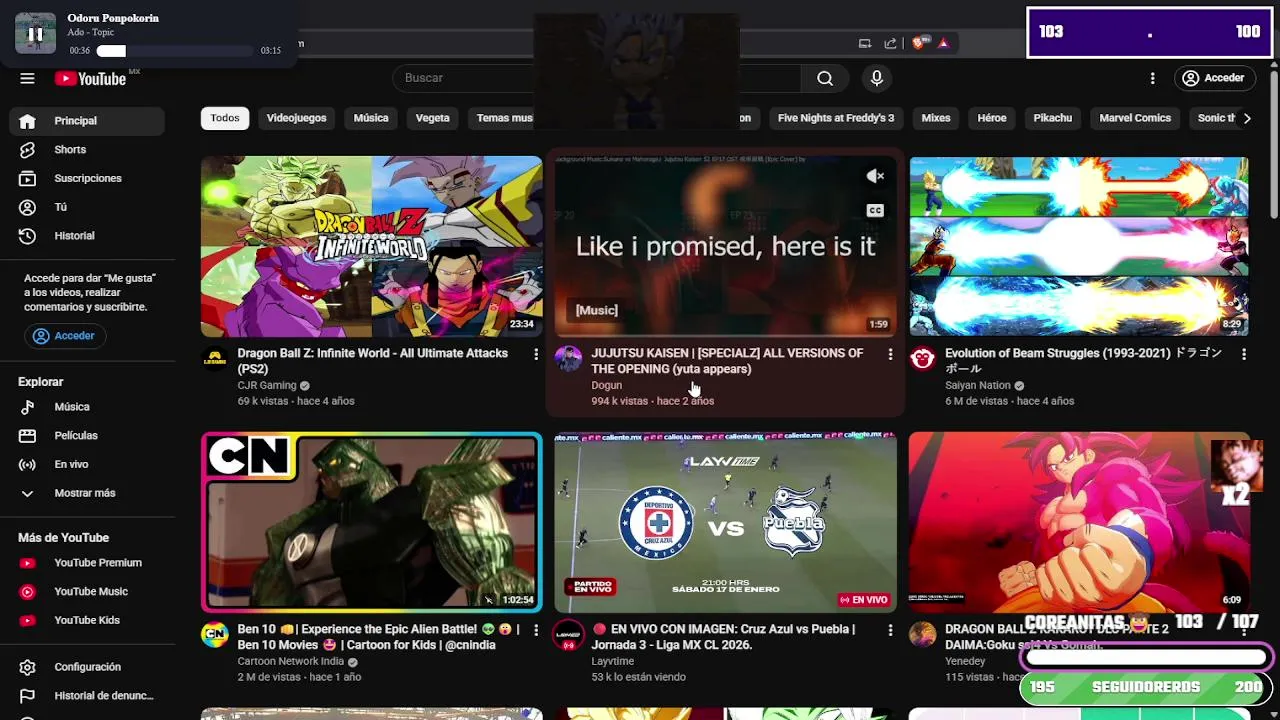Open options menu for Ben 10 video
This screenshot has width=1280, height=720.
(x=536, y=630)
